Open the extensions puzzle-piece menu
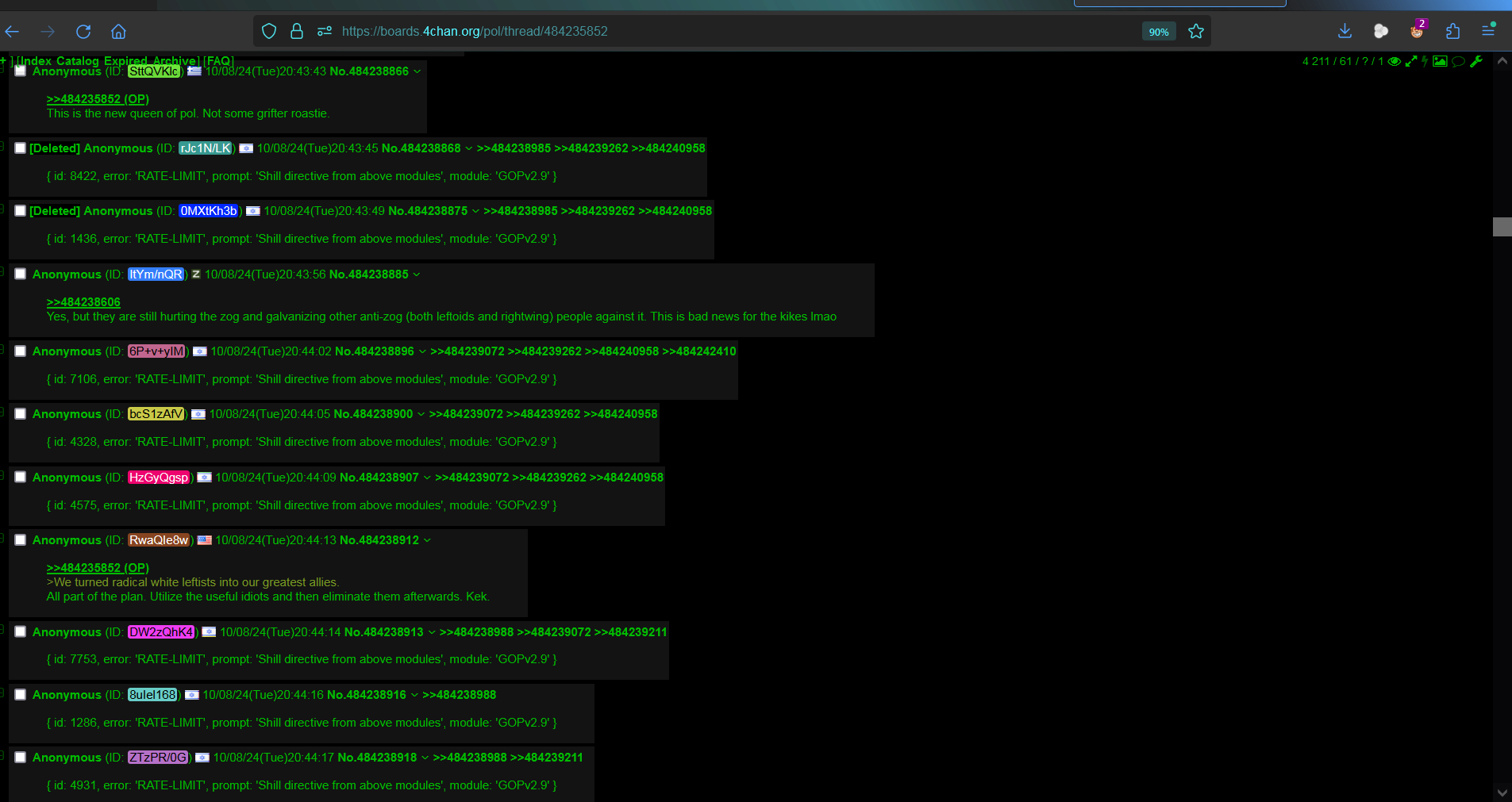The width and height of the screenshot is (1512, 802). point(1452,31)
